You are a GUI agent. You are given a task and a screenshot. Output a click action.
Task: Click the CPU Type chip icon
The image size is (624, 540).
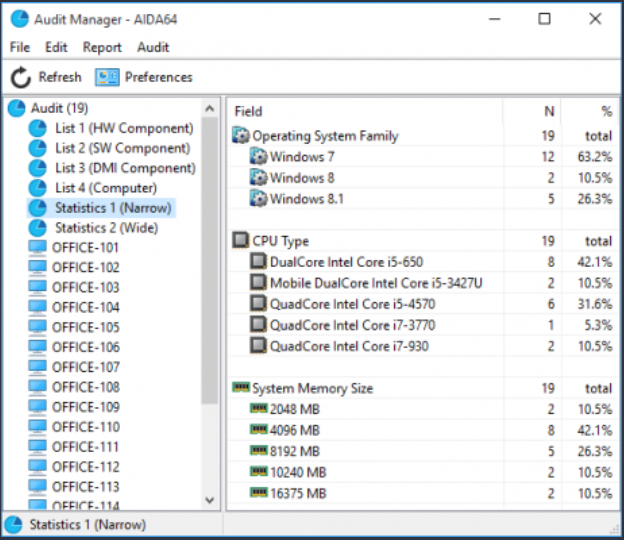[240, 240]
